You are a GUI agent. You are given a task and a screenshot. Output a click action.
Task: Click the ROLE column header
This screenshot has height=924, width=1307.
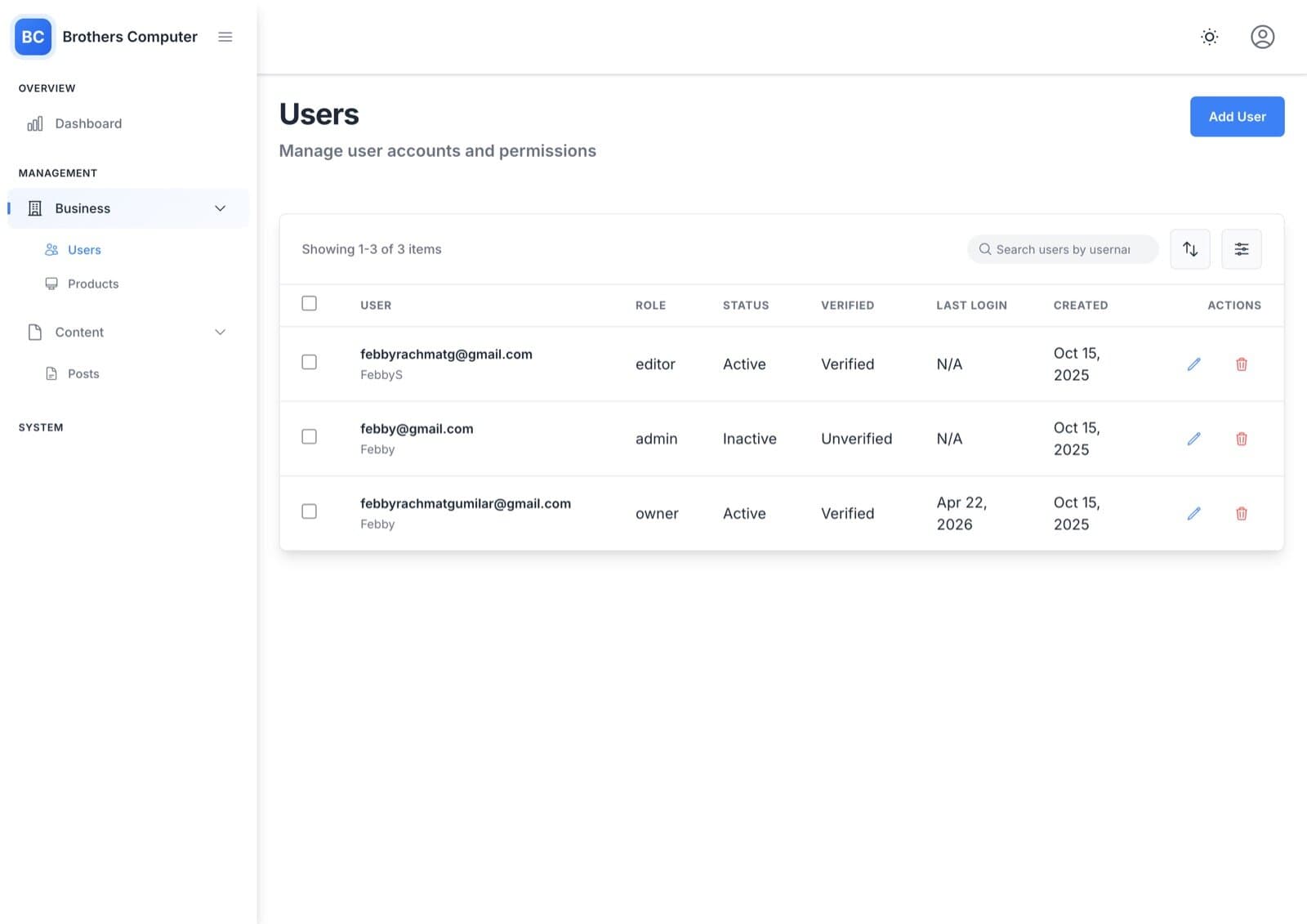[650, 306]
